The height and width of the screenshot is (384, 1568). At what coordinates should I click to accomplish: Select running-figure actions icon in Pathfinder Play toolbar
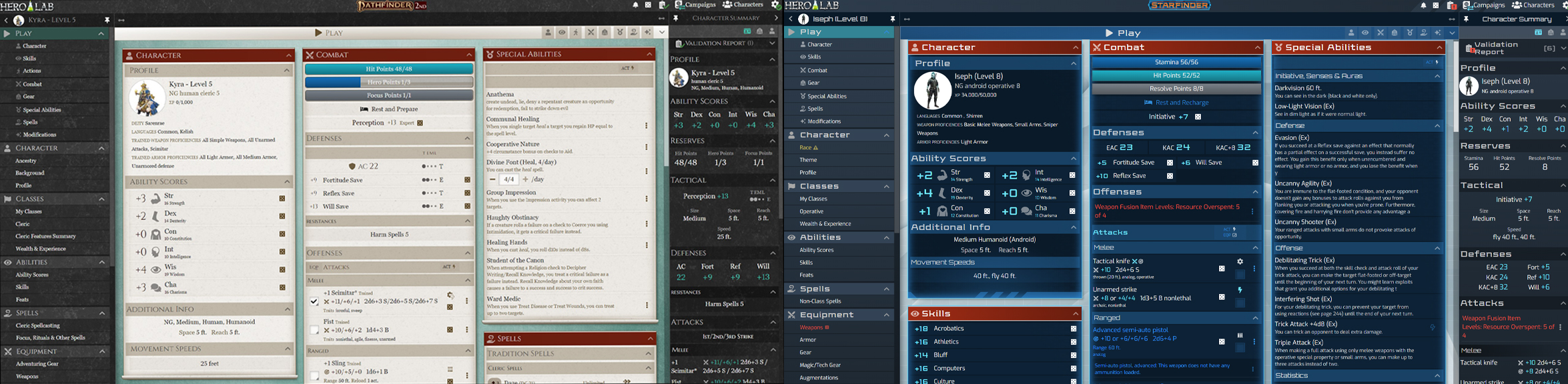click(576, 32)
